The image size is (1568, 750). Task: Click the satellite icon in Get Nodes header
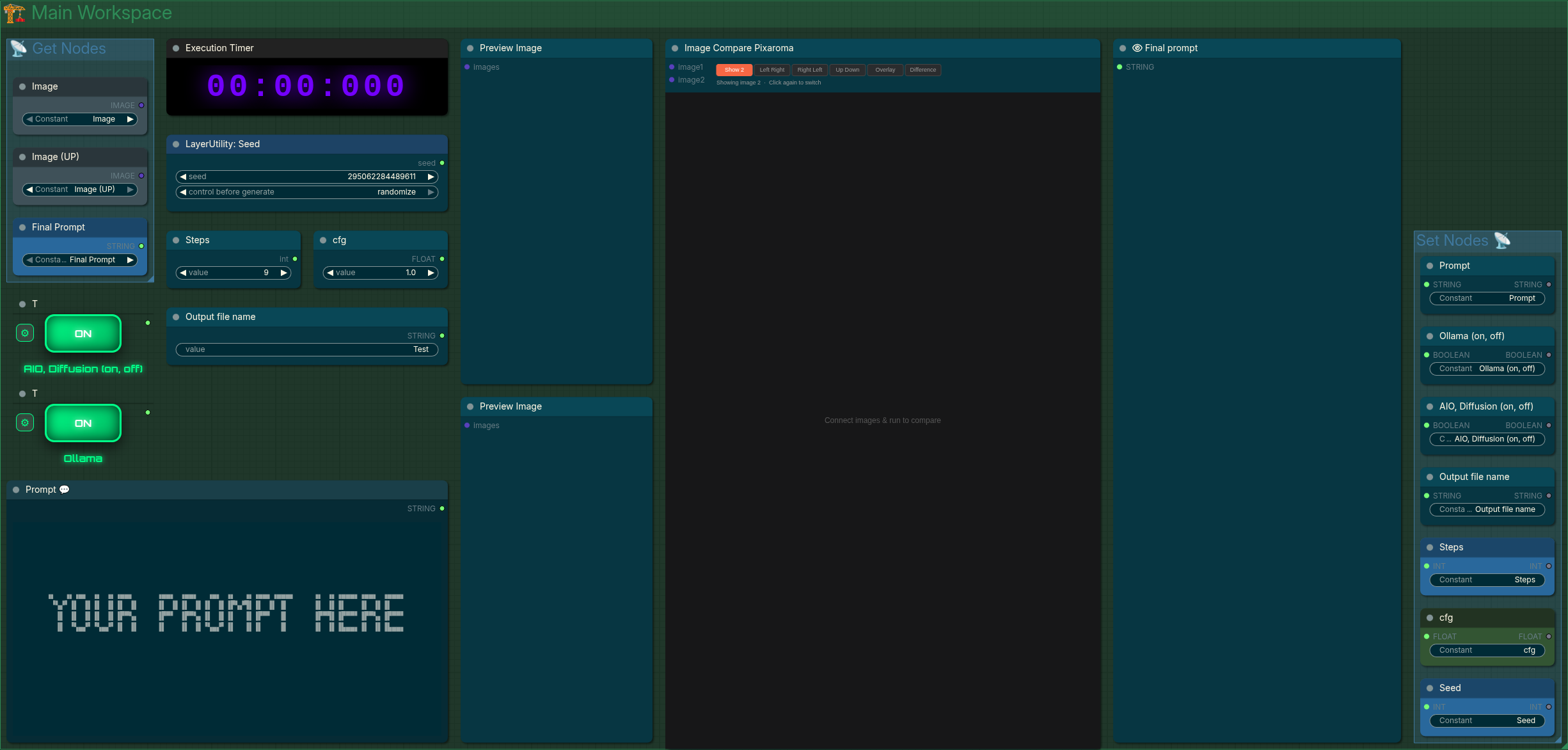(19, 48)
